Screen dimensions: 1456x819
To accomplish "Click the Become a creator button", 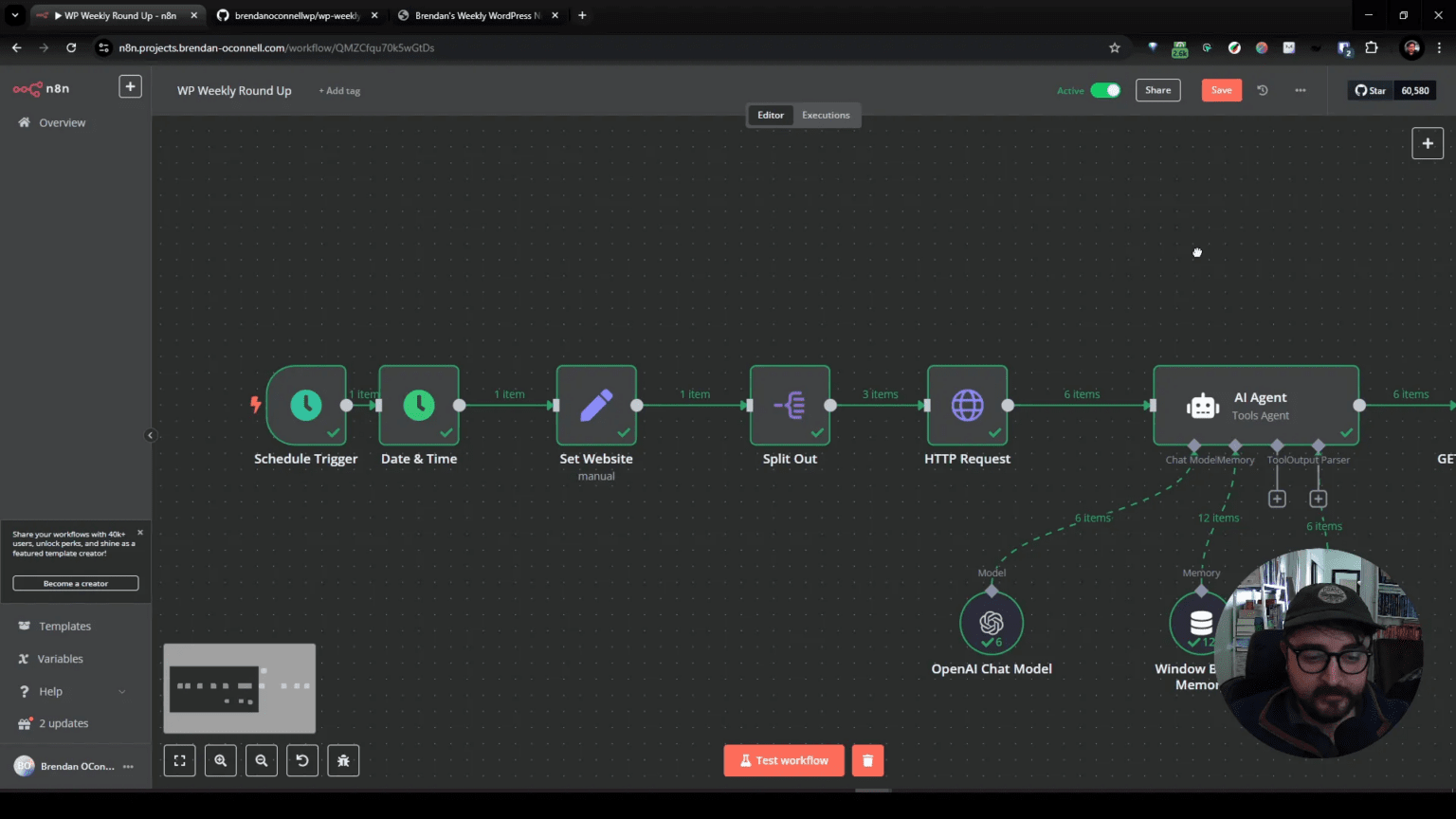I will click(x=75, y=583).
